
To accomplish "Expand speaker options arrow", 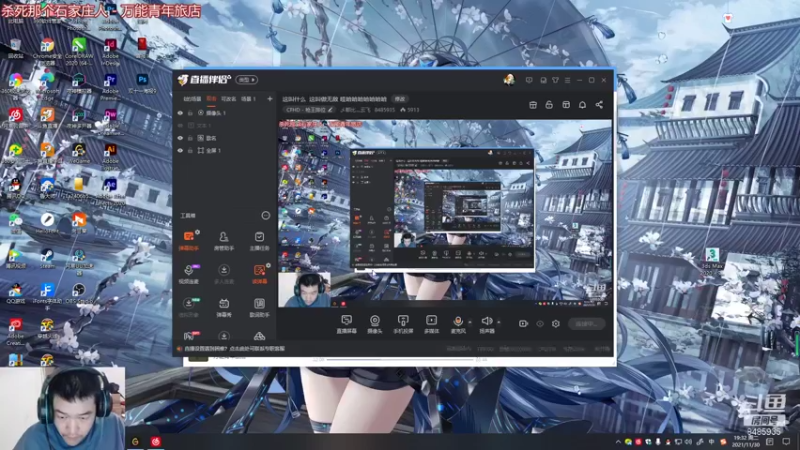I will coord(498,322).
